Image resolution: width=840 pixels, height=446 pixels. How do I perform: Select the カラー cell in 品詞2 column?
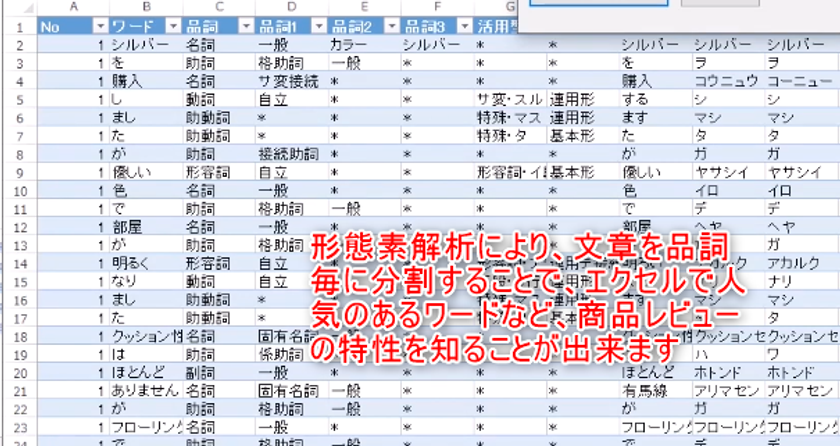[365, 45]
